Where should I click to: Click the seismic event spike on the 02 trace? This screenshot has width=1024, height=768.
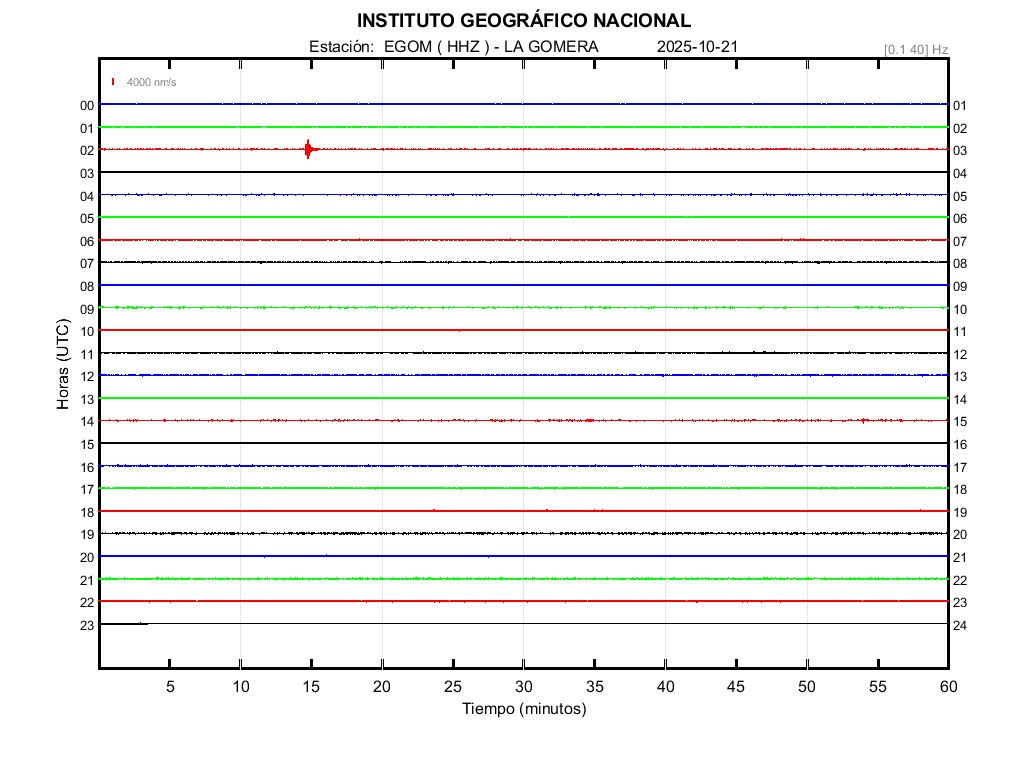[x=308, y=150]
